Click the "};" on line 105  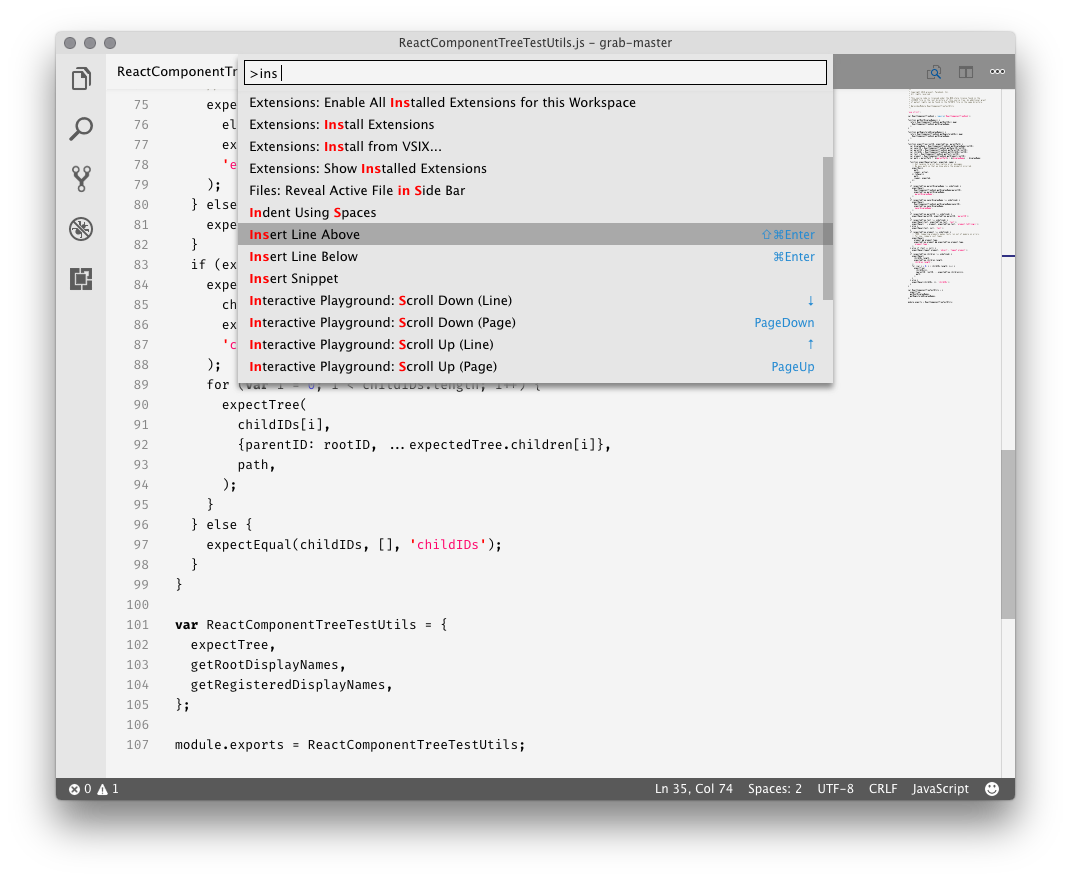coord(182,704)
